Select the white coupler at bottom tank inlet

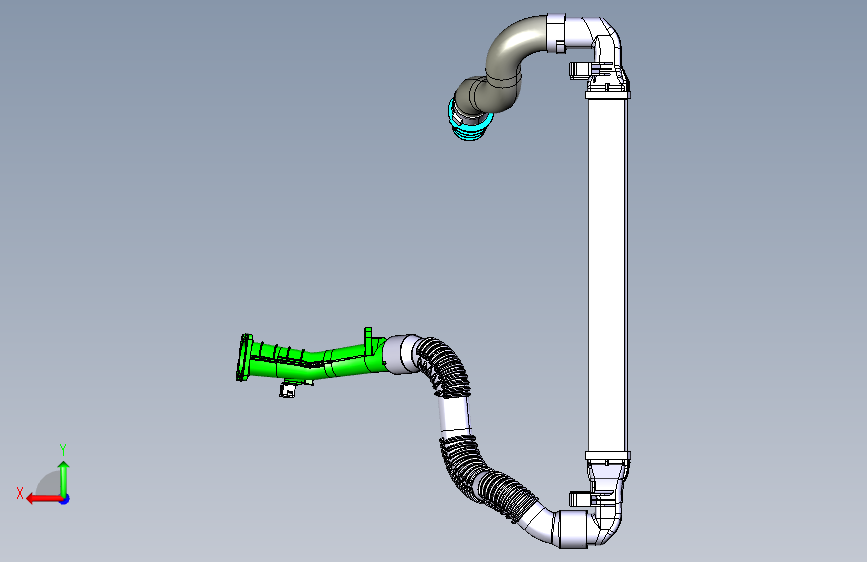coord(572,529)
